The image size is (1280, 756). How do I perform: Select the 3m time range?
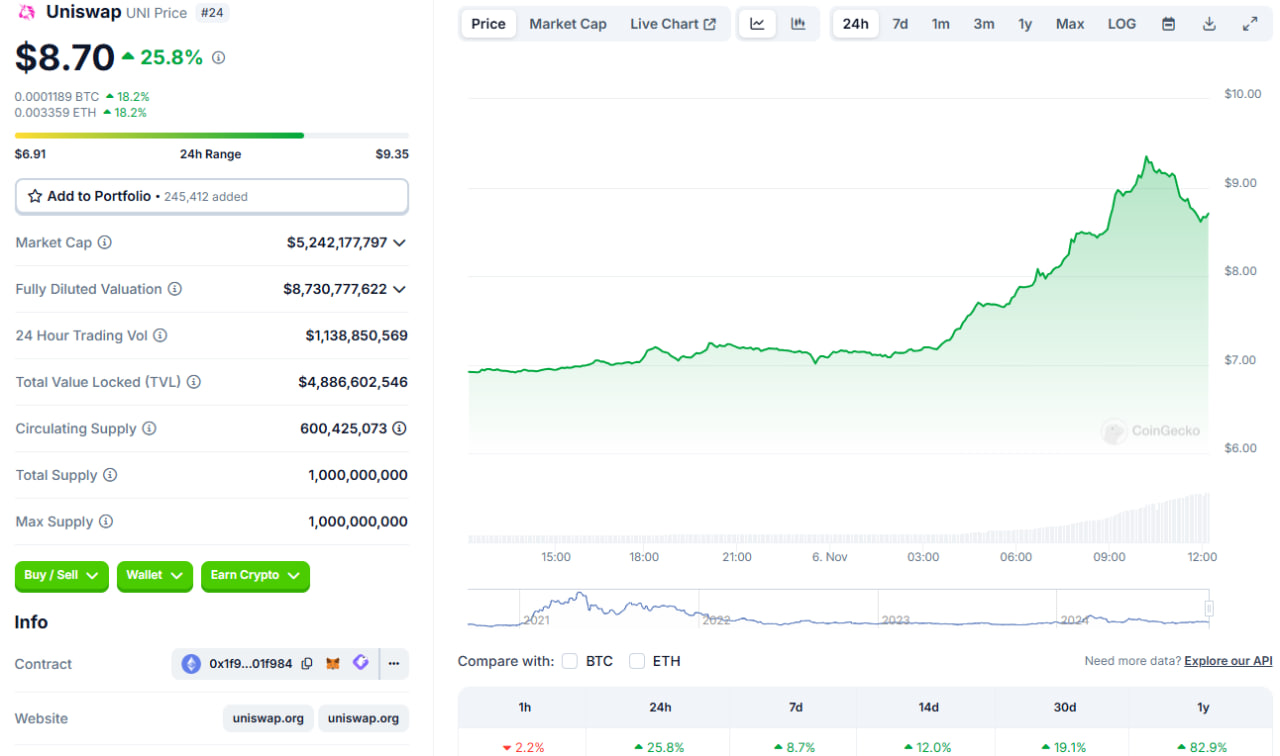click(984, 24)
